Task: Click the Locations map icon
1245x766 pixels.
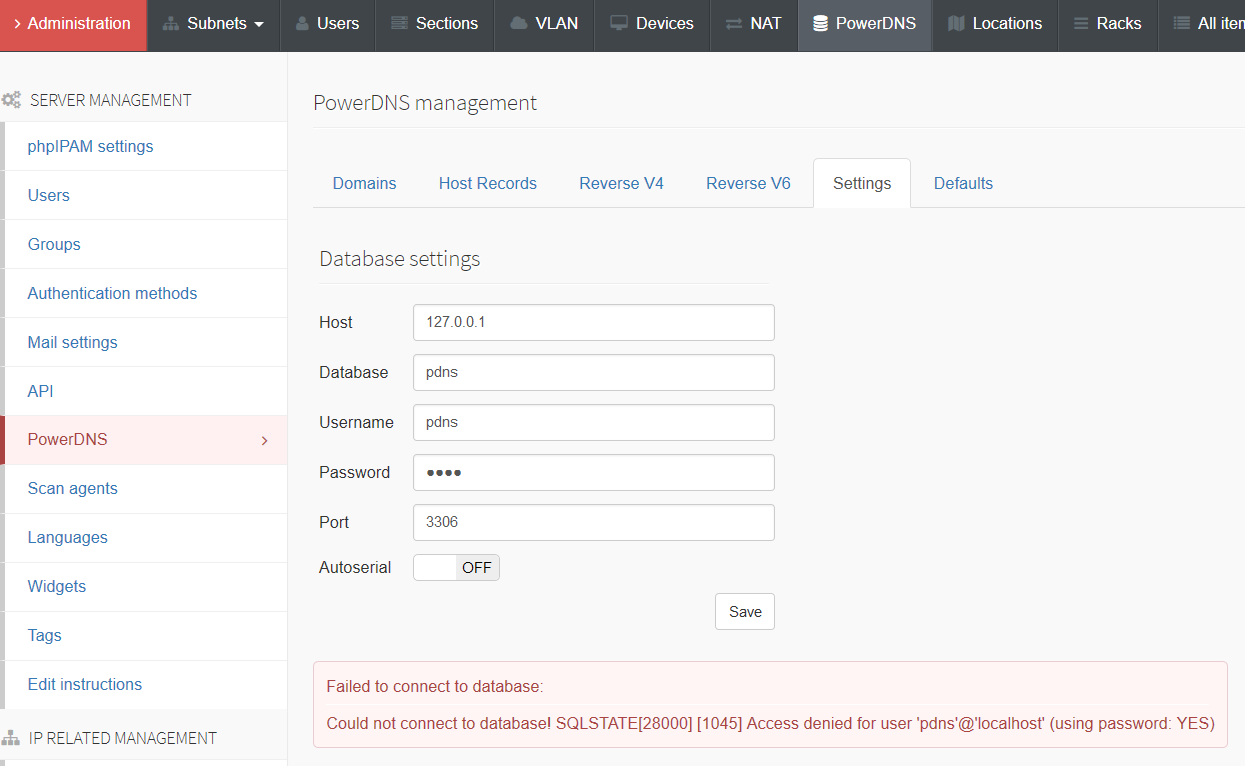Action: click(x=957, y=23)
